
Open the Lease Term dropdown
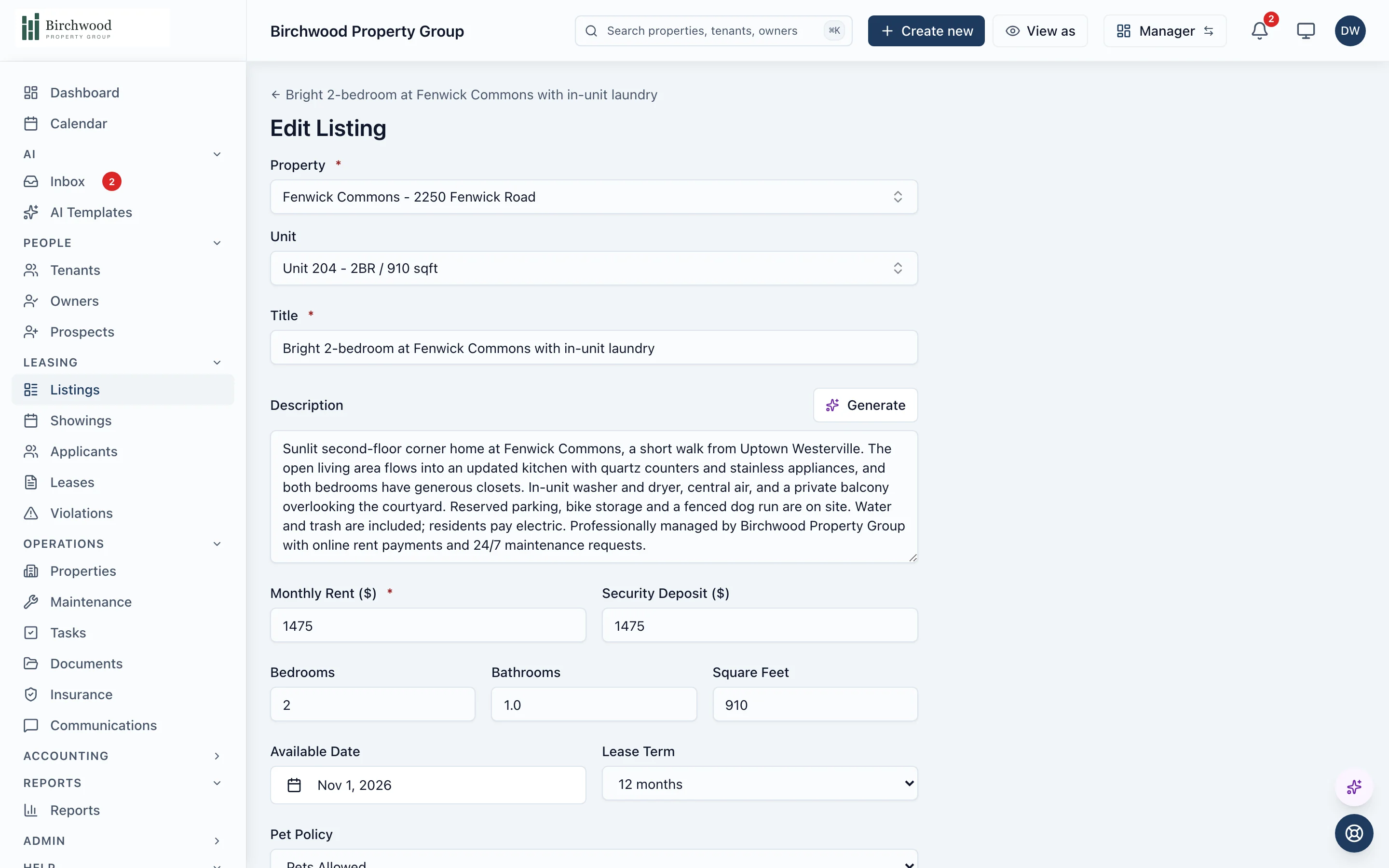759,784
